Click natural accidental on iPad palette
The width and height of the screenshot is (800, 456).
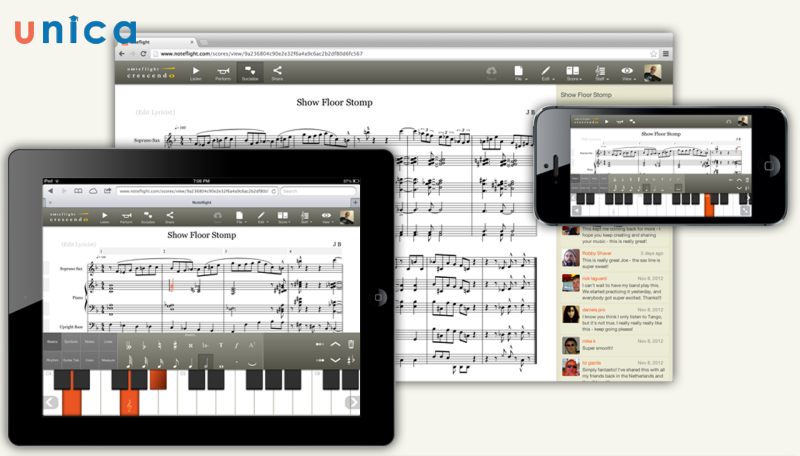(x=160, y=346)
